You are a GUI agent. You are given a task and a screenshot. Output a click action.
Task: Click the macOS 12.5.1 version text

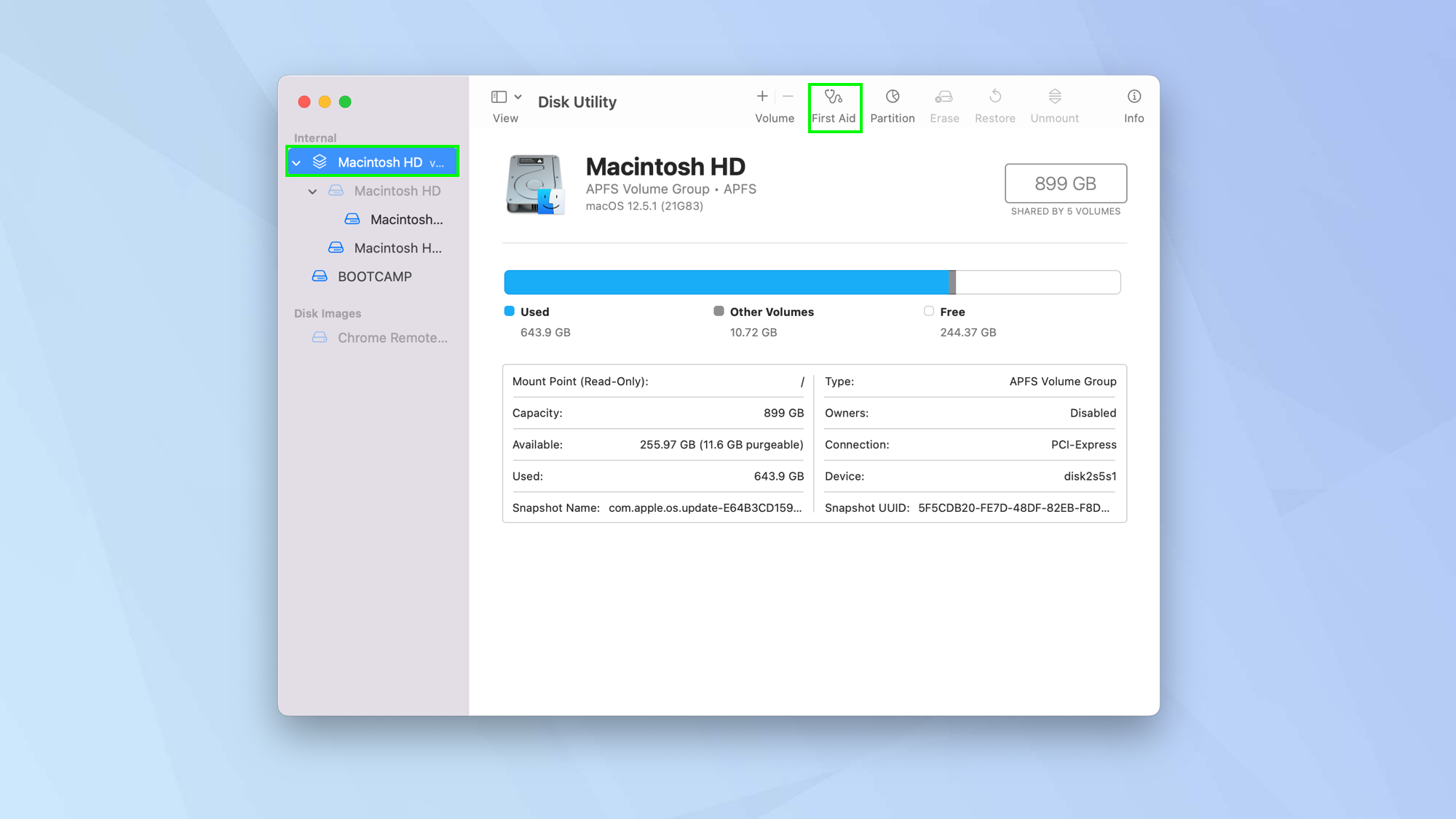644,206
